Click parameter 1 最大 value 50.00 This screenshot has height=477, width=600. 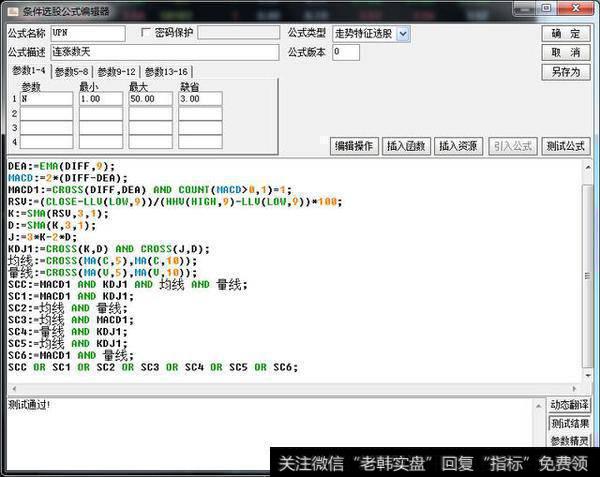click(x=150, y=99)
